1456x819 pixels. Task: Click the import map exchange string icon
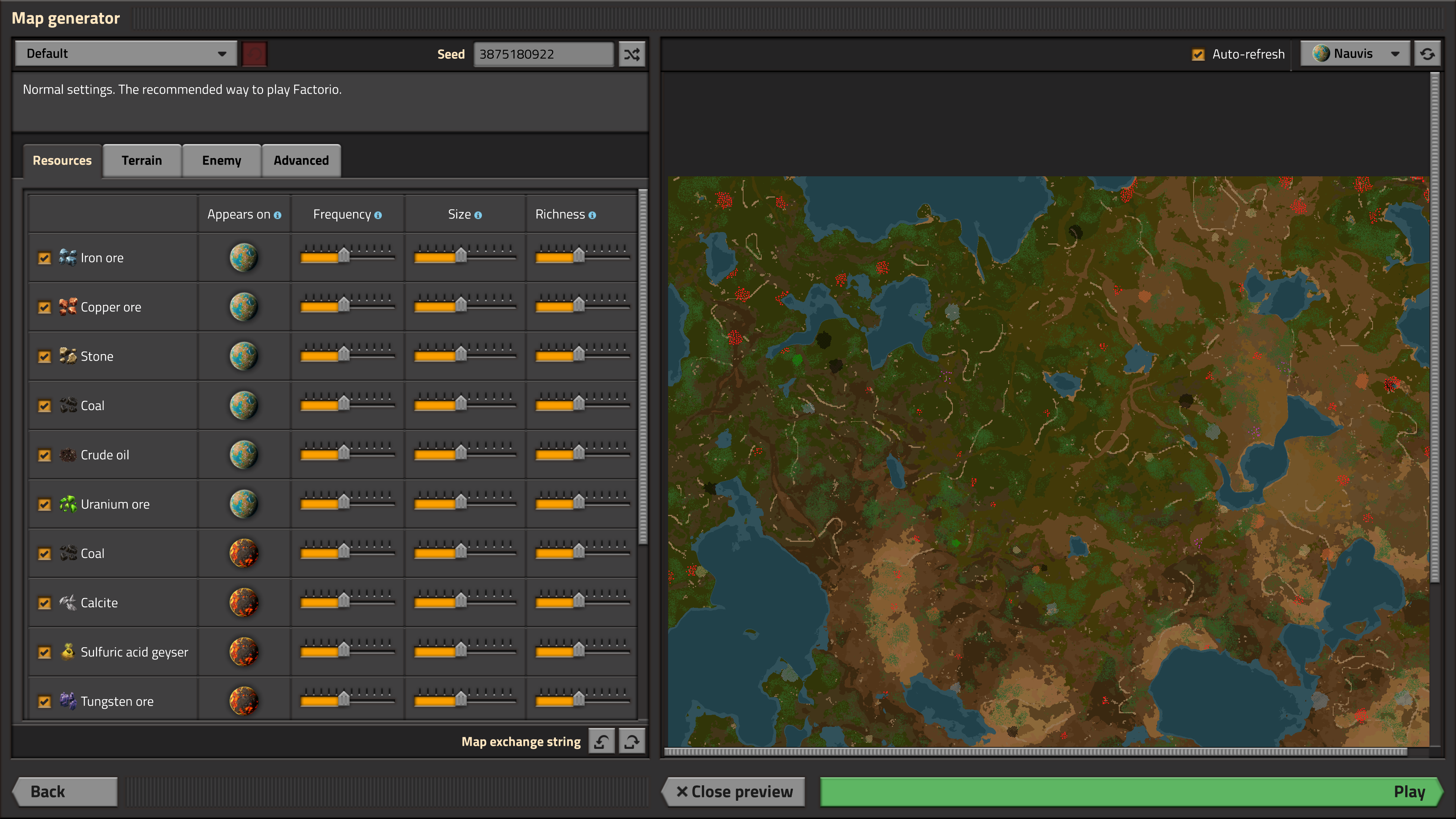pyautogui.click(x=601, y=741)
